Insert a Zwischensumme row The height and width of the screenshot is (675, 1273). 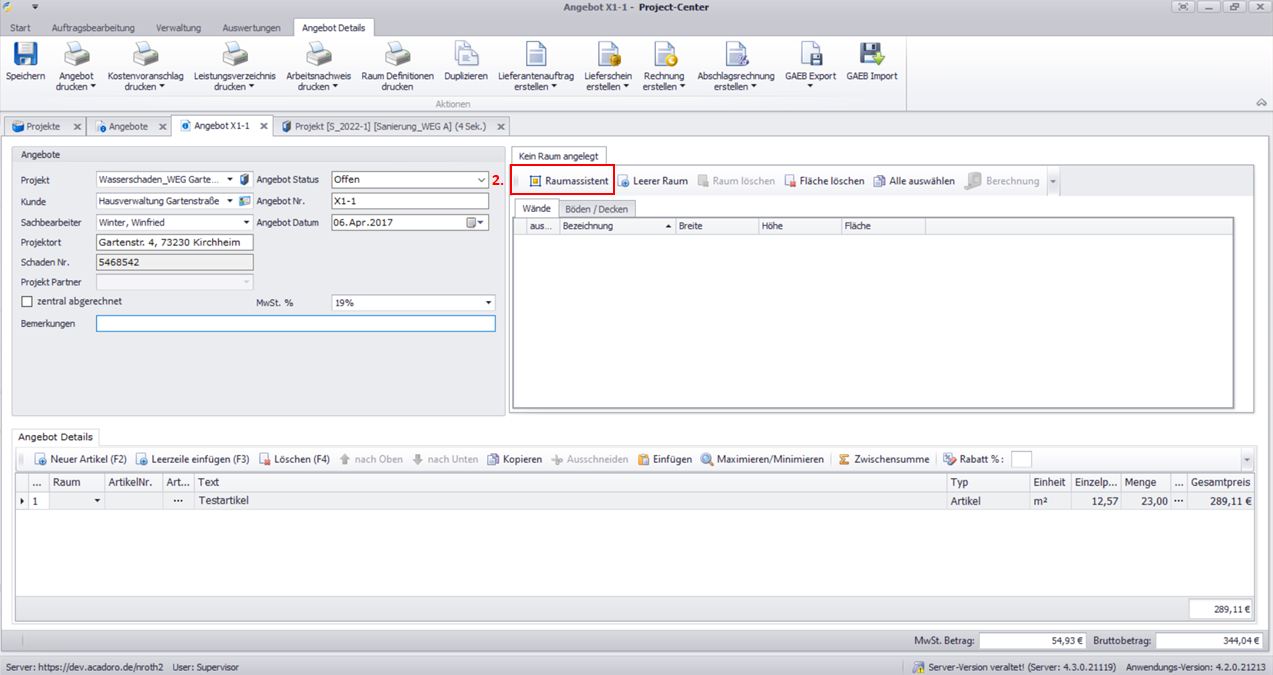[x=883, y=459]
